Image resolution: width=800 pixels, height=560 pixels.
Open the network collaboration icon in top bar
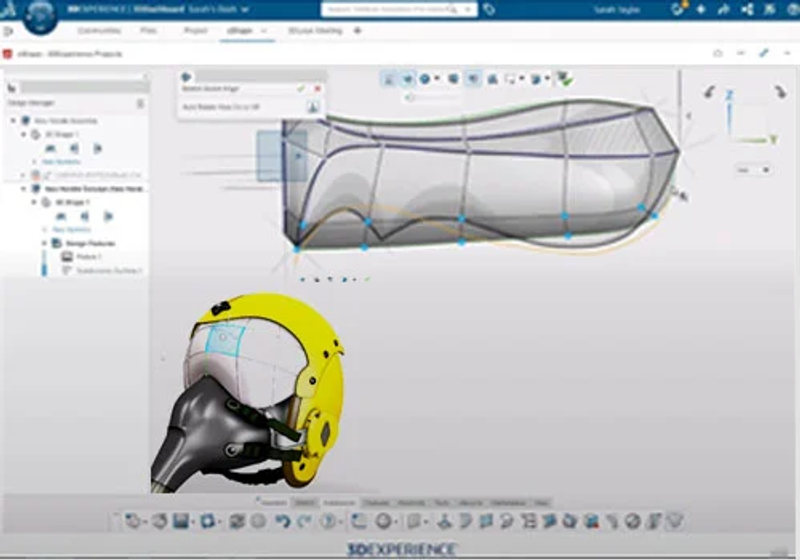coord(747,9)
